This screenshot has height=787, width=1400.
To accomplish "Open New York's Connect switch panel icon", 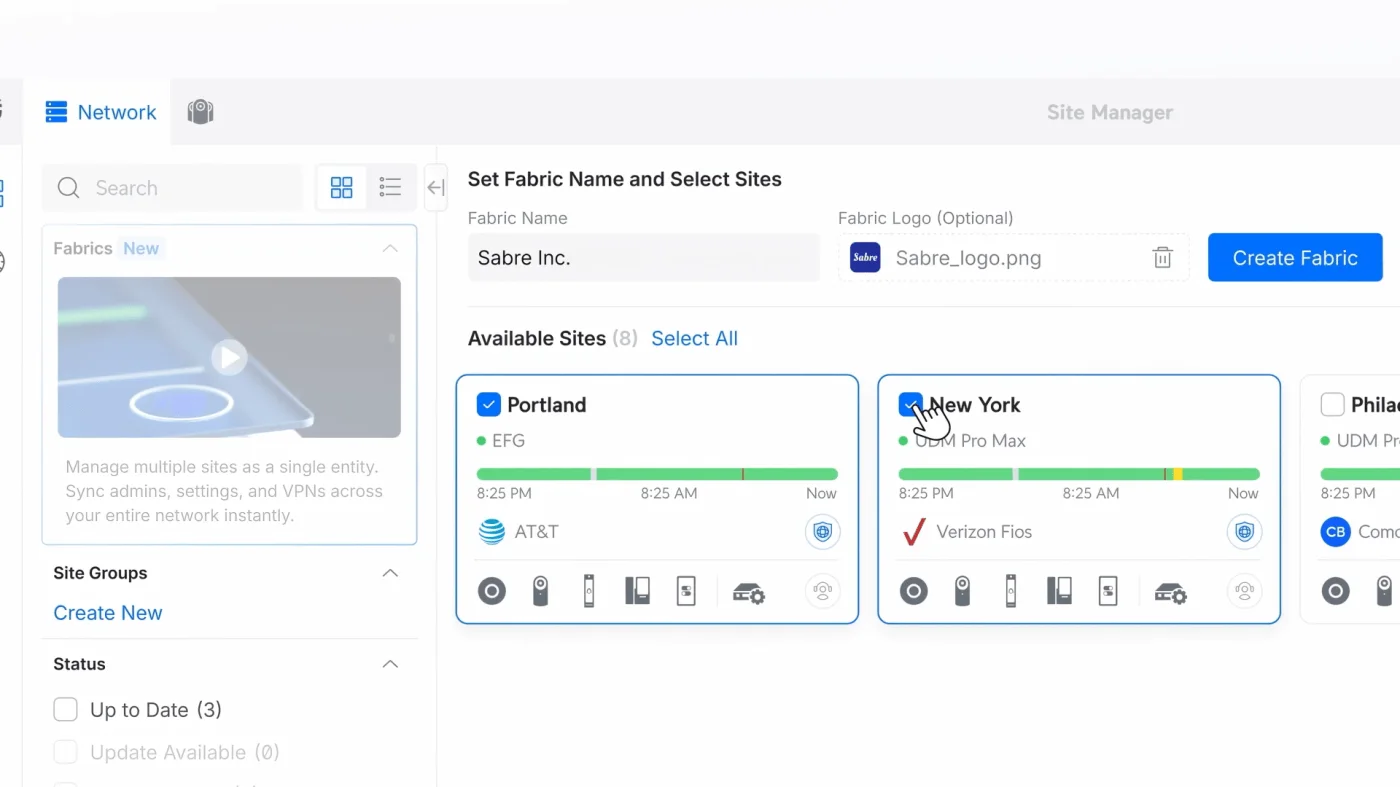I will pyautogui.click(x=1108, y=591).
